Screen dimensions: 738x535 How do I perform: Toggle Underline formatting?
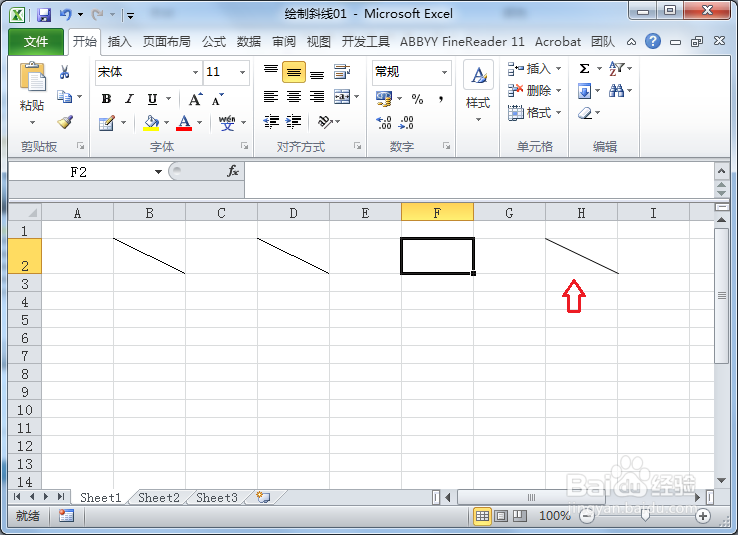(x=152, y=99)
